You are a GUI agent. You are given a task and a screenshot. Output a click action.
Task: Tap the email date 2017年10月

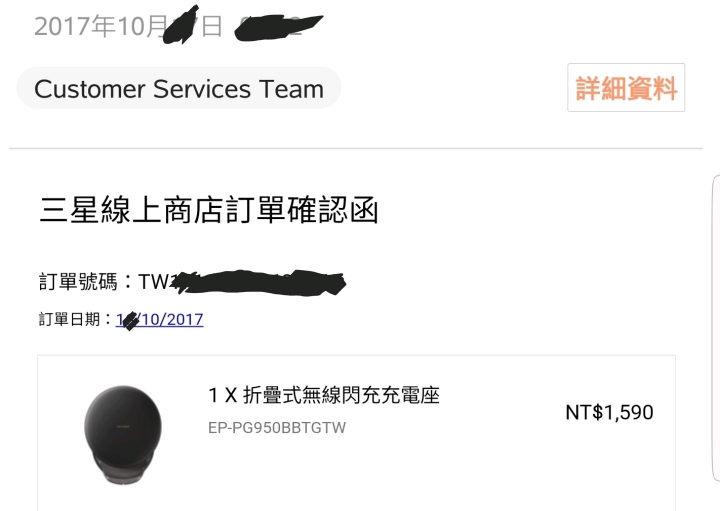tap(100, 26)
